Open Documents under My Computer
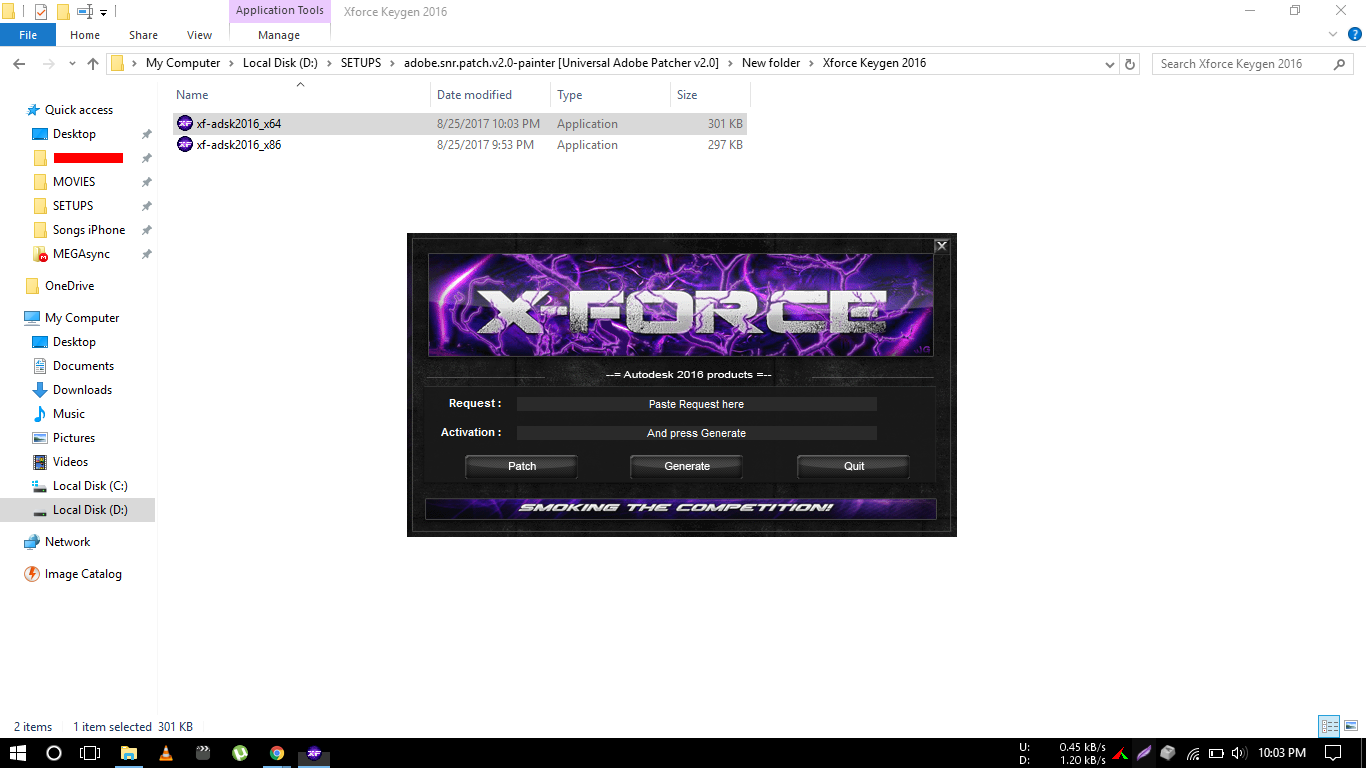 coord(83,366)
